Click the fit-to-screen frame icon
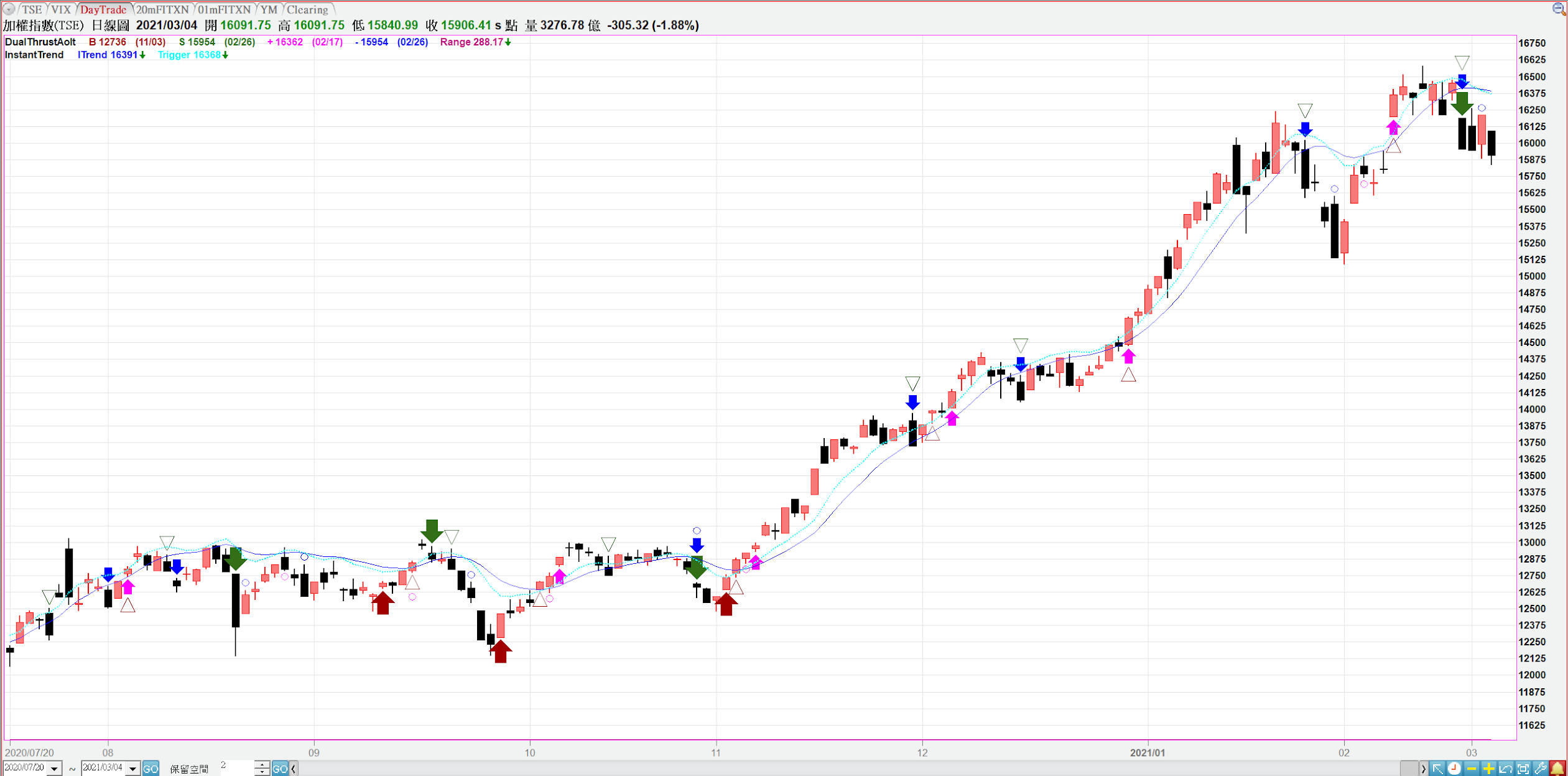1568x776 pixels. click(1523, 769)
